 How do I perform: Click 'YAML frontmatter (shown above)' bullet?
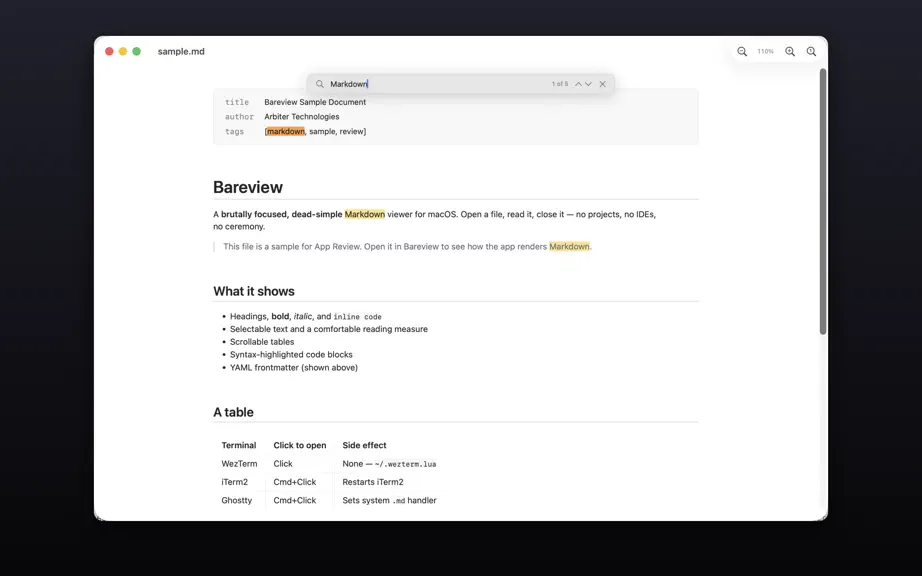[294, 368]
